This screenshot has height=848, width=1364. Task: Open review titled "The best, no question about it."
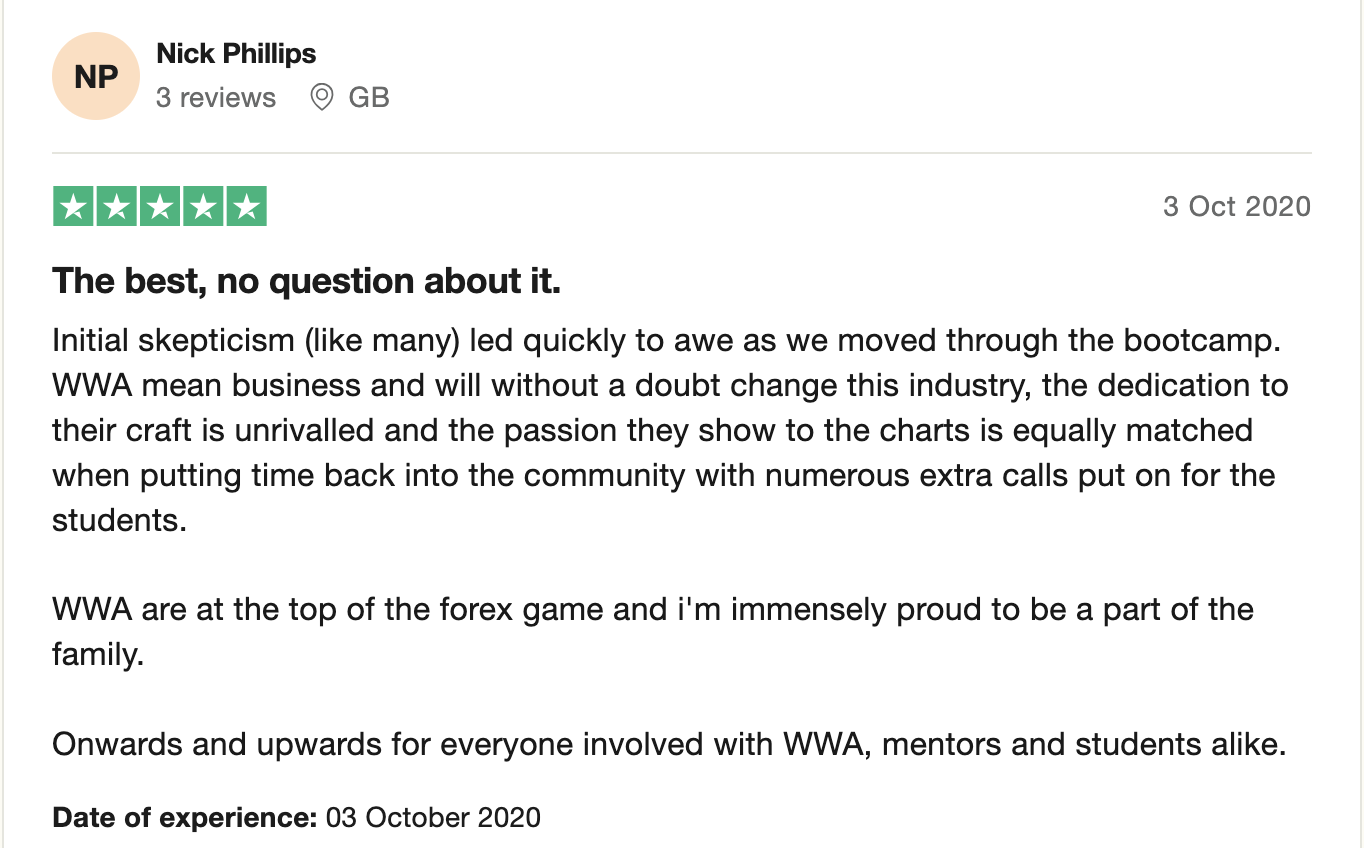point(306,281)
